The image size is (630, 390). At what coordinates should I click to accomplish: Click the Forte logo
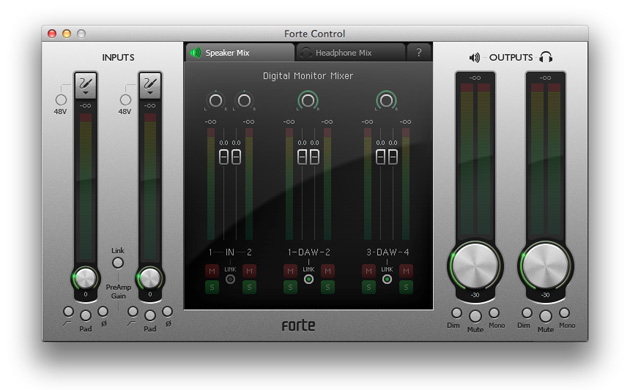click(x=298, y=325)
